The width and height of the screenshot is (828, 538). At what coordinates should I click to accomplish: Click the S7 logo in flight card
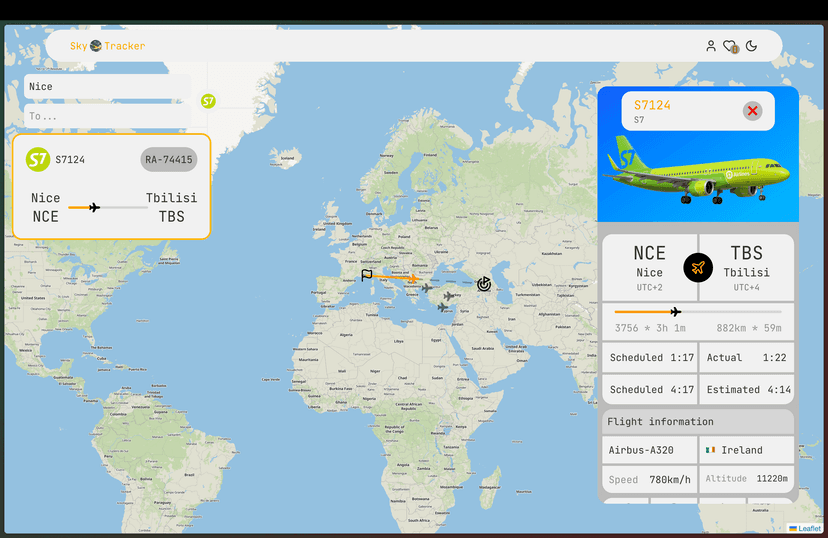point(38,159)
